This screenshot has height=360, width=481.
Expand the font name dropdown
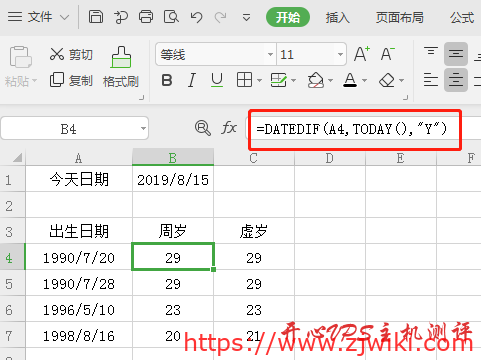click(x=270, y=54)
